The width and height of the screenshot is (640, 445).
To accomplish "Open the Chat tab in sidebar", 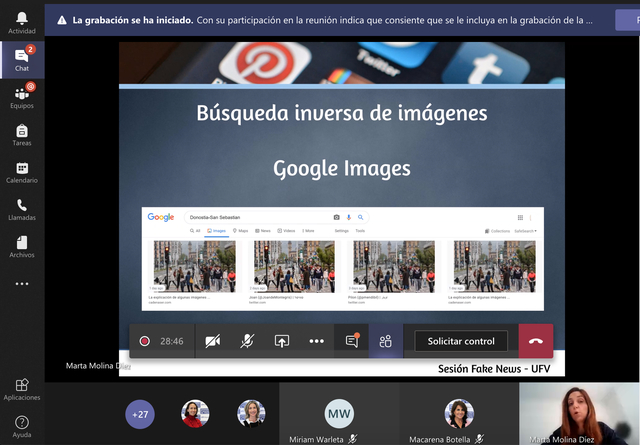I will click(22, 60).
